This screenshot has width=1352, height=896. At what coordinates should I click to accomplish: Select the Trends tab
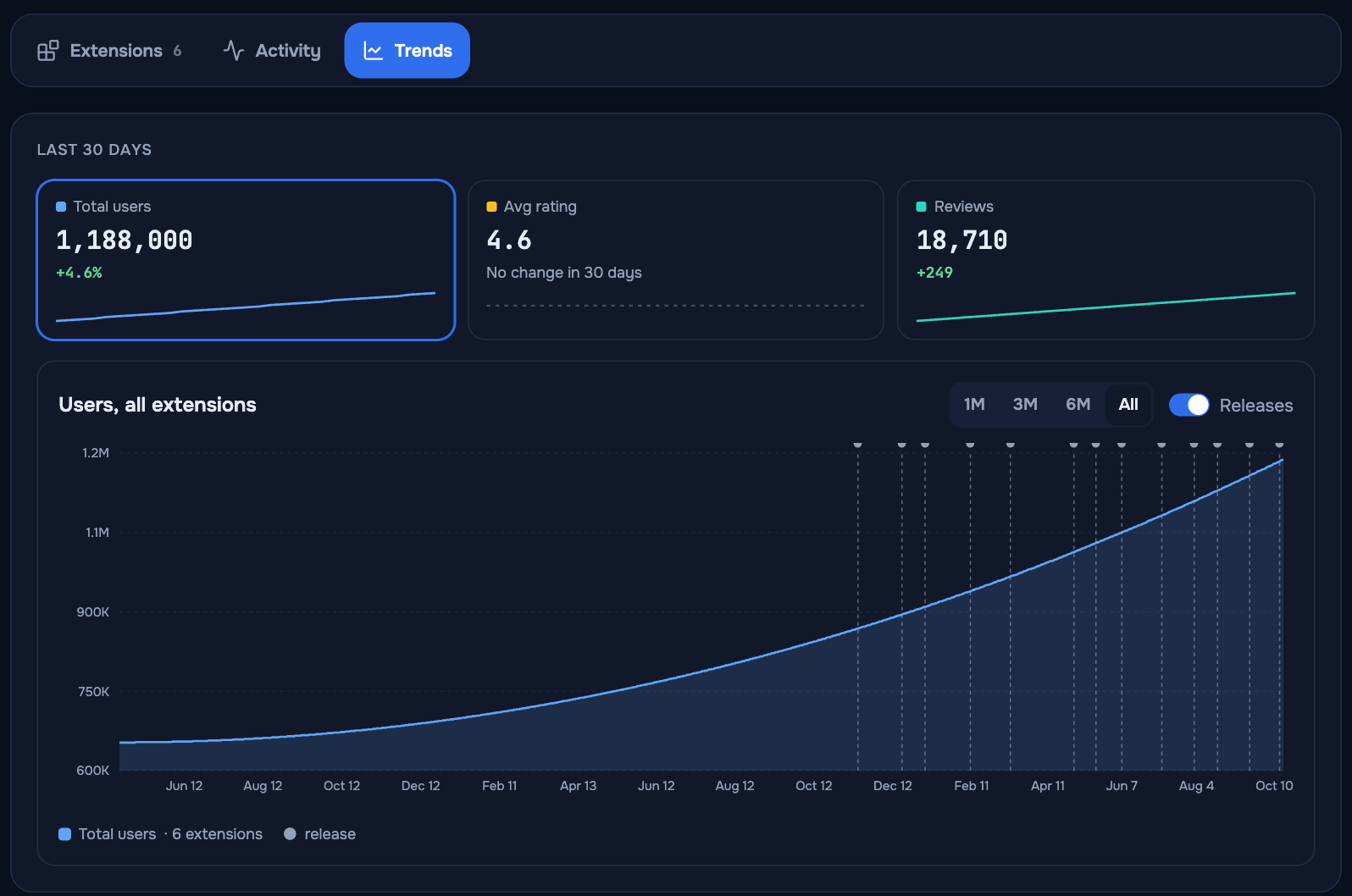[x=407, y=51]
